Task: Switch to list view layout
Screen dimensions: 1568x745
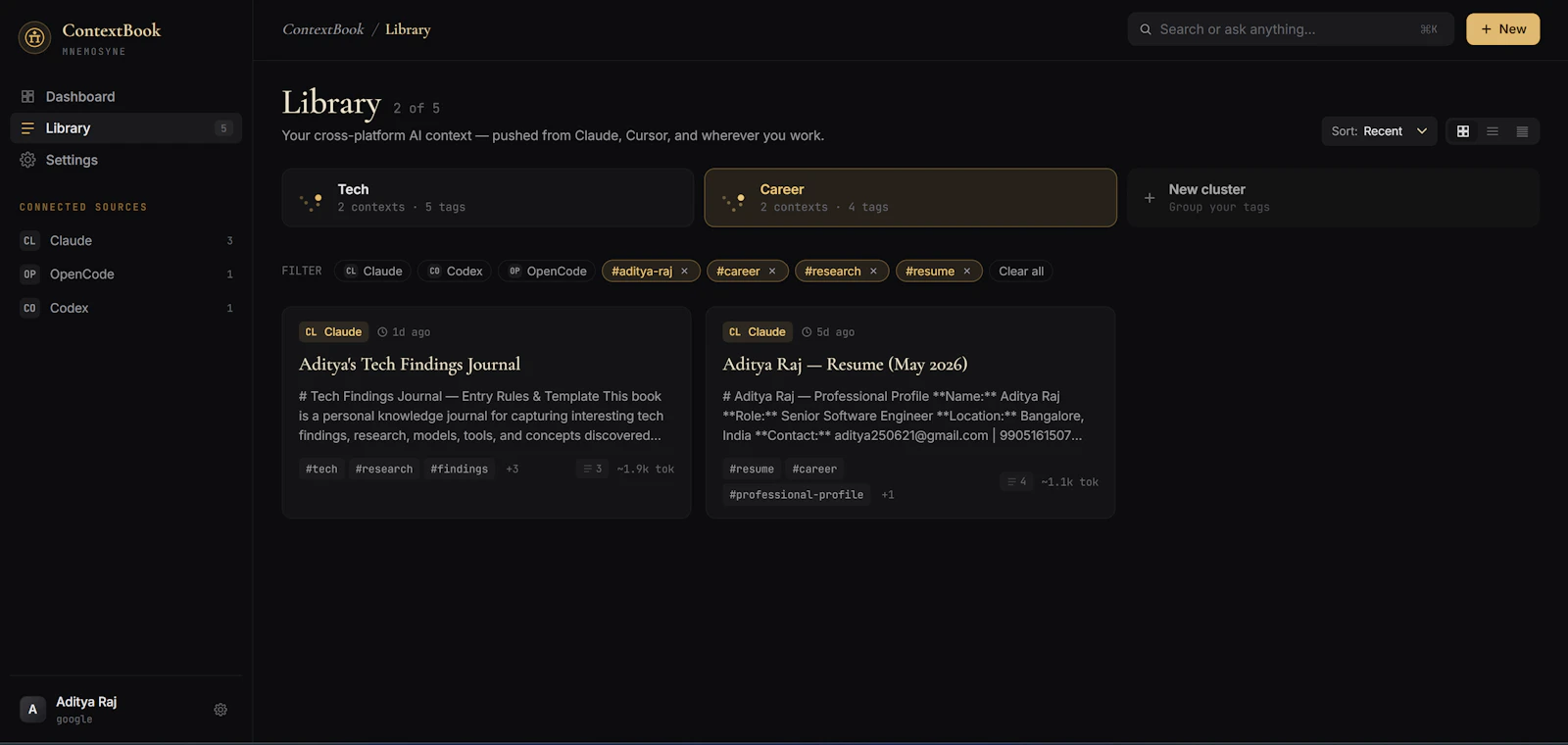Action: click(1493, 131)
